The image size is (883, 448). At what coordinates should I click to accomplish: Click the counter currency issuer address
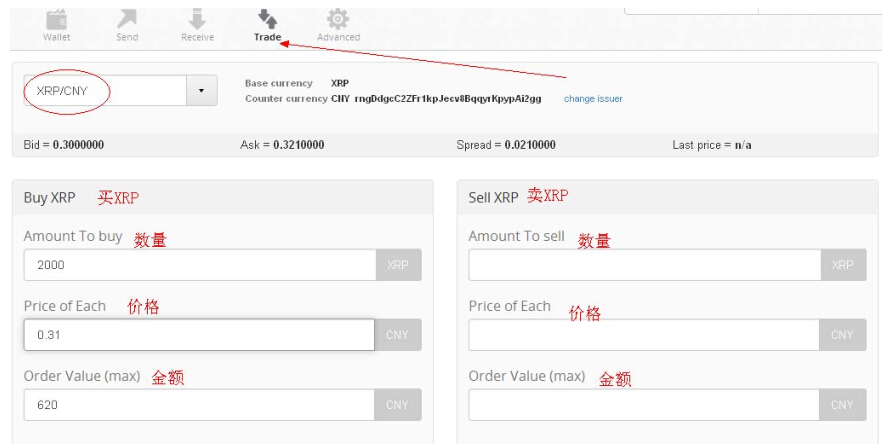(x=448, y=98)
